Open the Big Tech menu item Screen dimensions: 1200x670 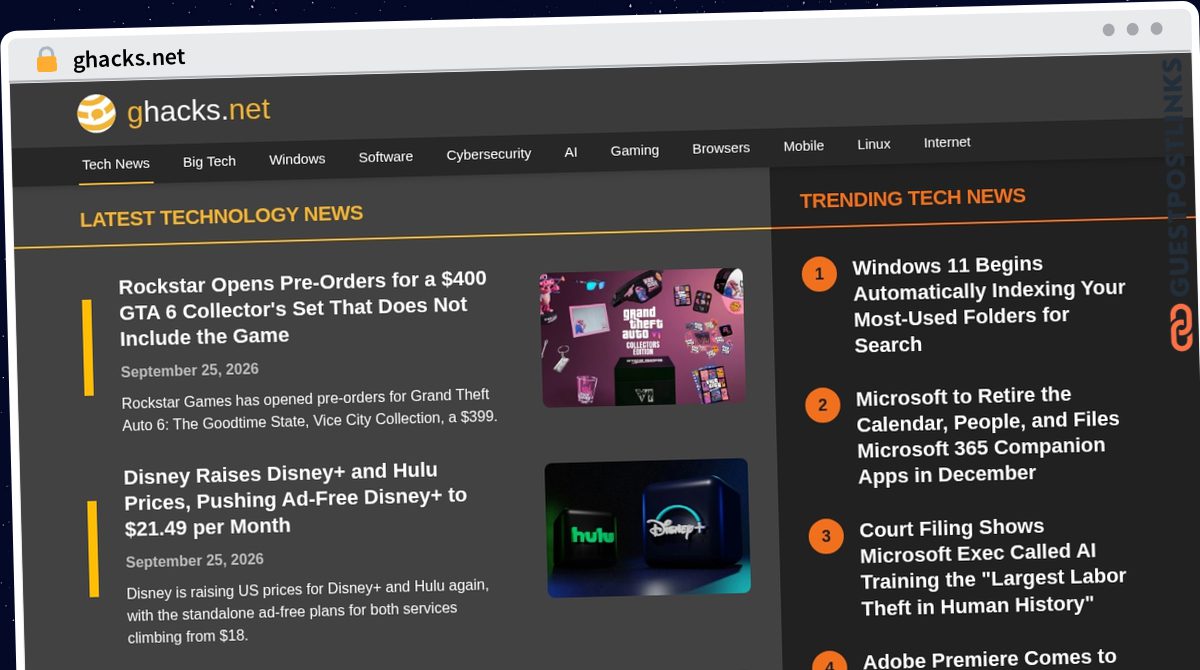point(209,161)
